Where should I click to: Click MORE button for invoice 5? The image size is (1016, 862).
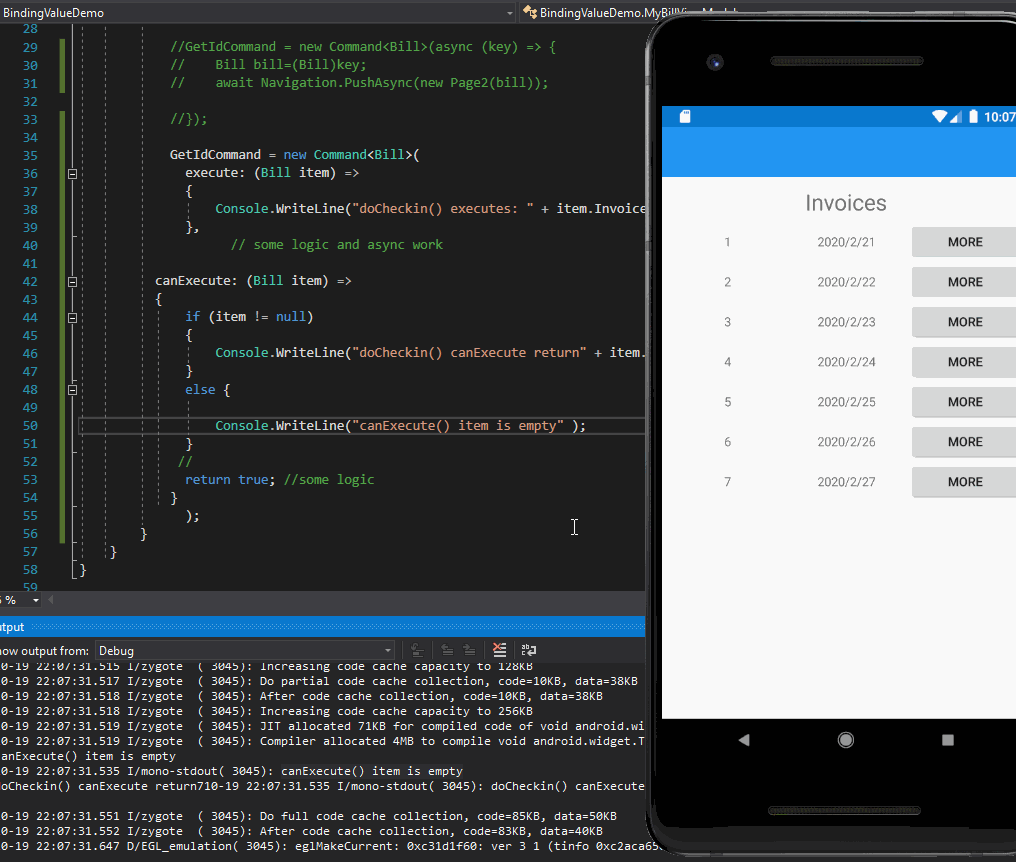(x=965, y=402)
